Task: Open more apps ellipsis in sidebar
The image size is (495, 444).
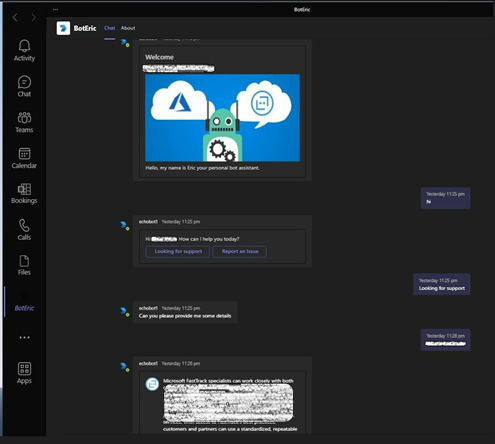Action: (x=24, y=338)
